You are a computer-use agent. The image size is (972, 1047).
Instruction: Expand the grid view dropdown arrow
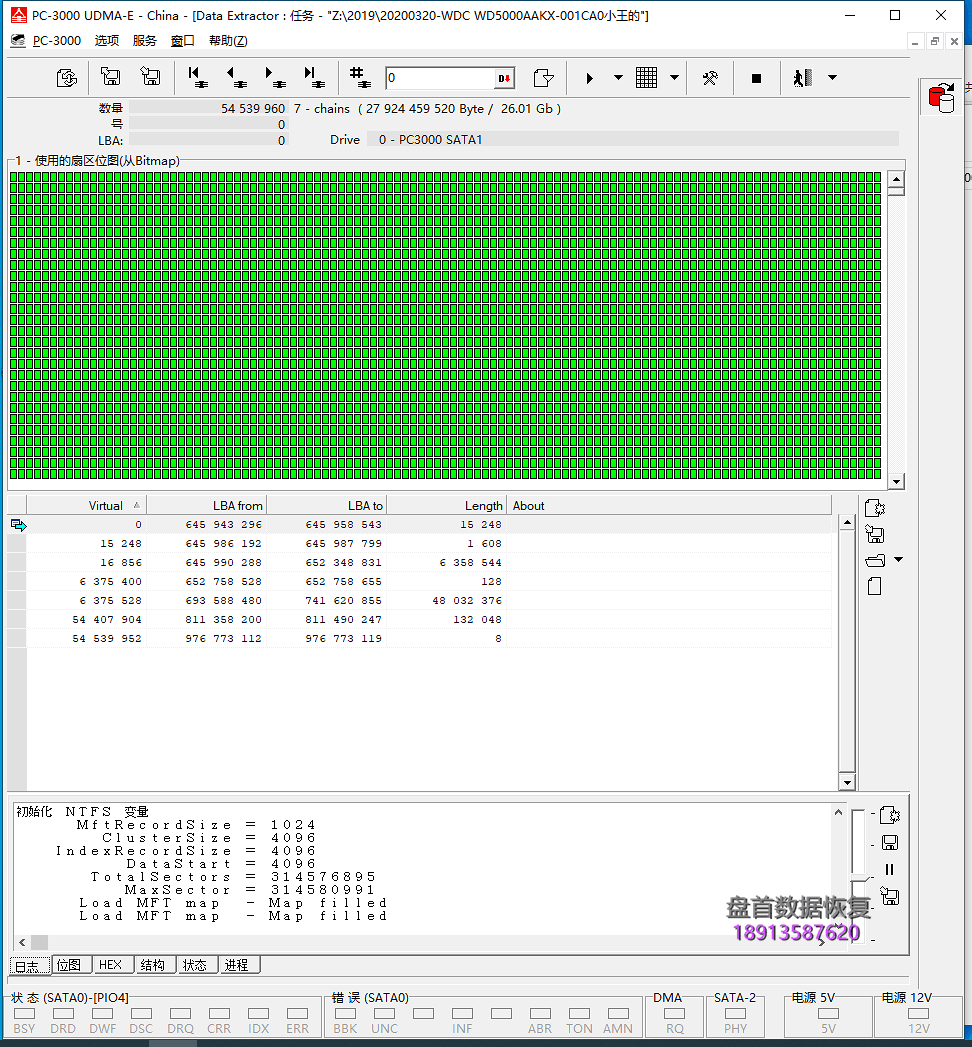674,77
